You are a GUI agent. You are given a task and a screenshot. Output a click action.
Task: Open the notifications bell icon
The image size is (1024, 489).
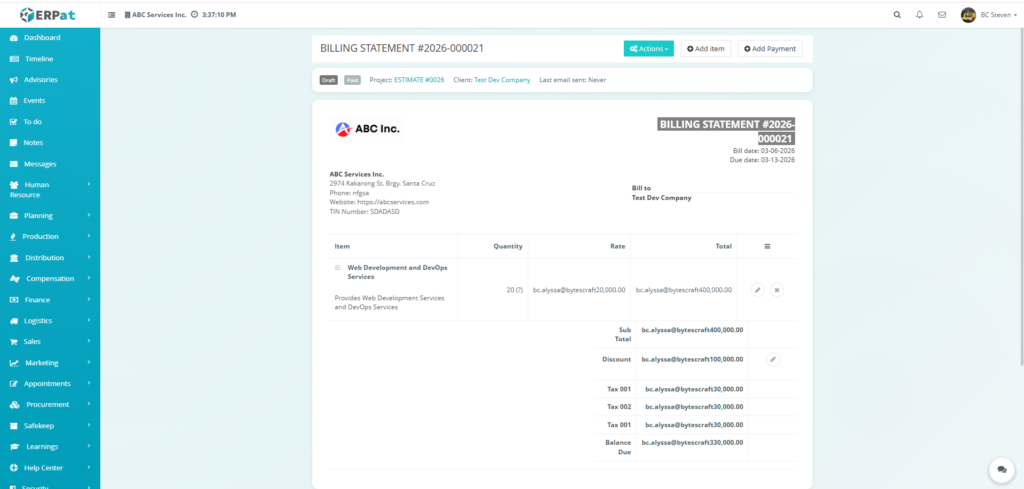click(x=919, y=15)
